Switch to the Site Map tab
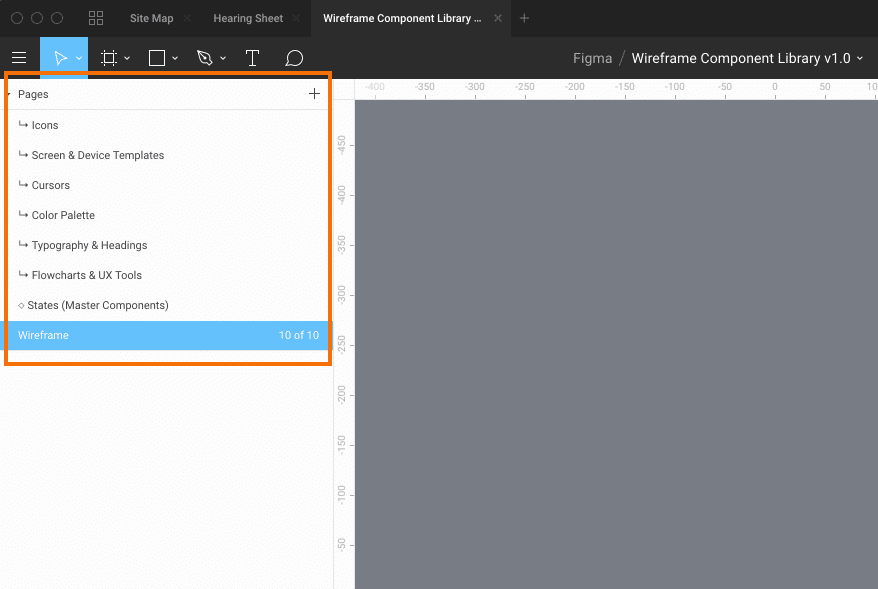The image size is (878, 589). click(x=152, y=18)
